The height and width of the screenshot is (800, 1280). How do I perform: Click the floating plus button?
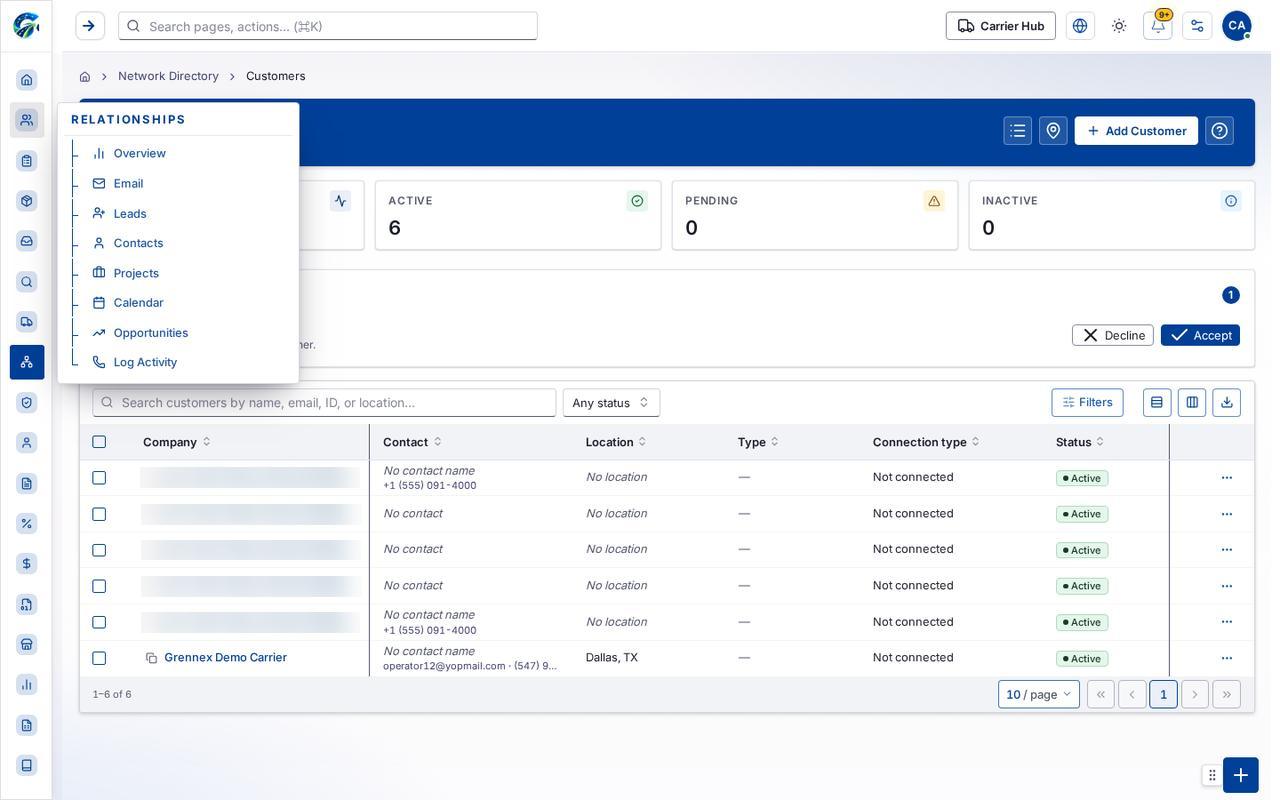pyautogui.click(x=1241, y=775)
